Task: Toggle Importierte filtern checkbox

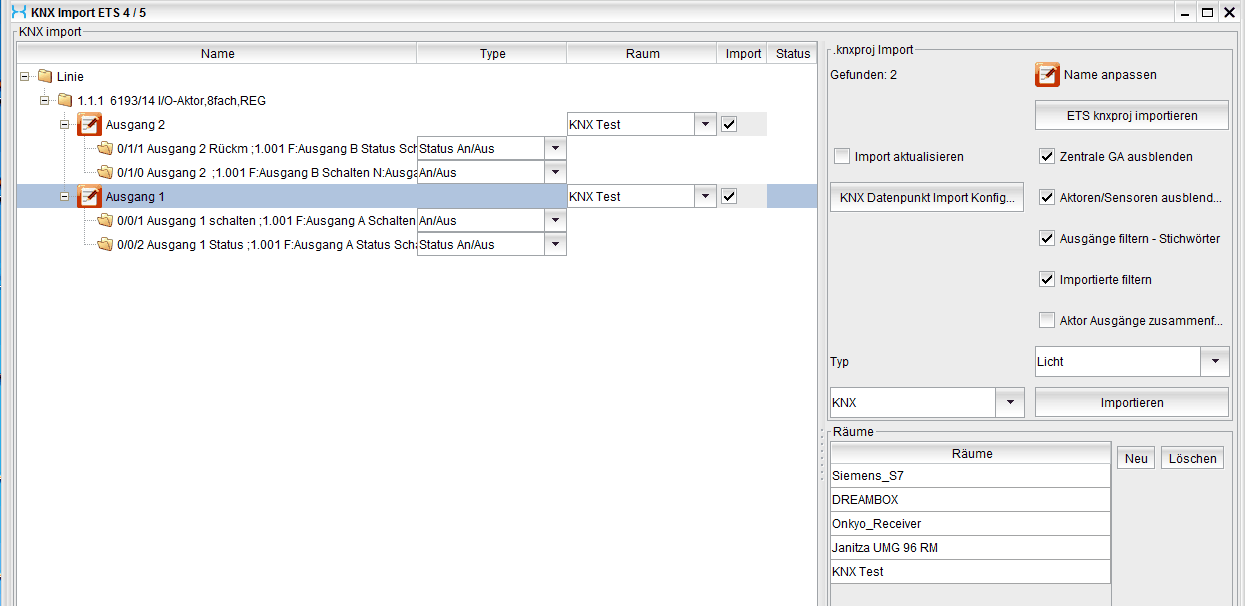Action: pos(1047,279)
